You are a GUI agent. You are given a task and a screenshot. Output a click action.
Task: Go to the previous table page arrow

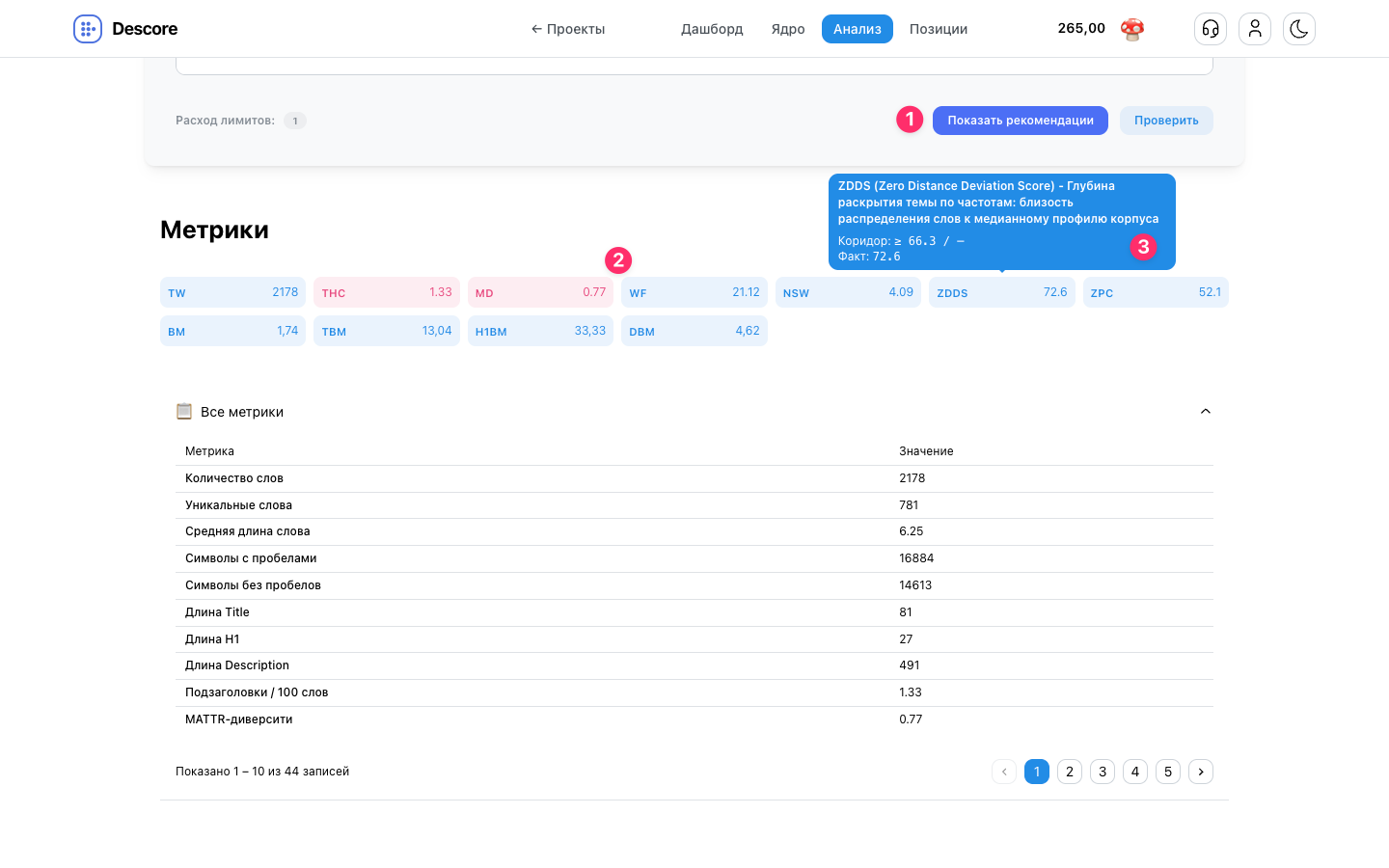(1004, 772)
